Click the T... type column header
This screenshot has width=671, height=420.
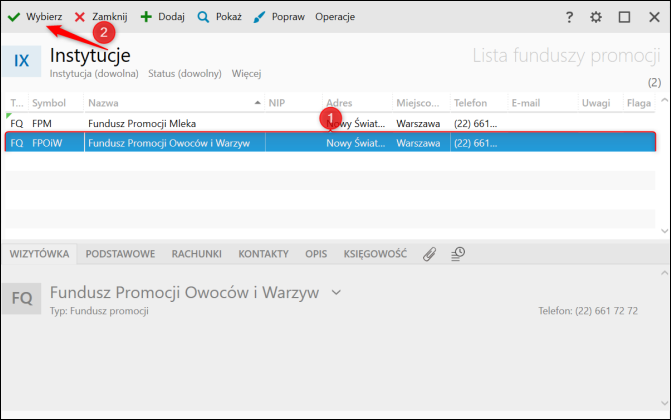pyautogui.click(x=17, y=103)
